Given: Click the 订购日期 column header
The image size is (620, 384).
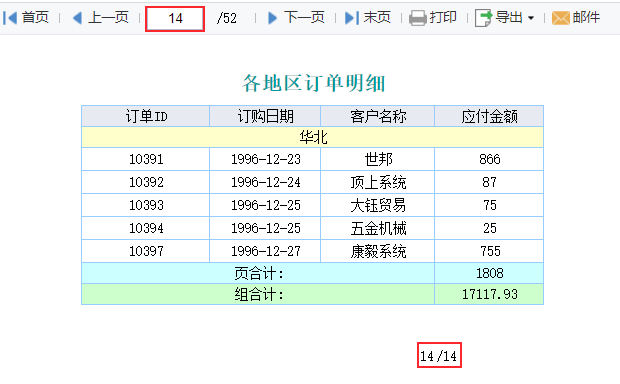Looking at the screenshot, I should coord(265,116).
